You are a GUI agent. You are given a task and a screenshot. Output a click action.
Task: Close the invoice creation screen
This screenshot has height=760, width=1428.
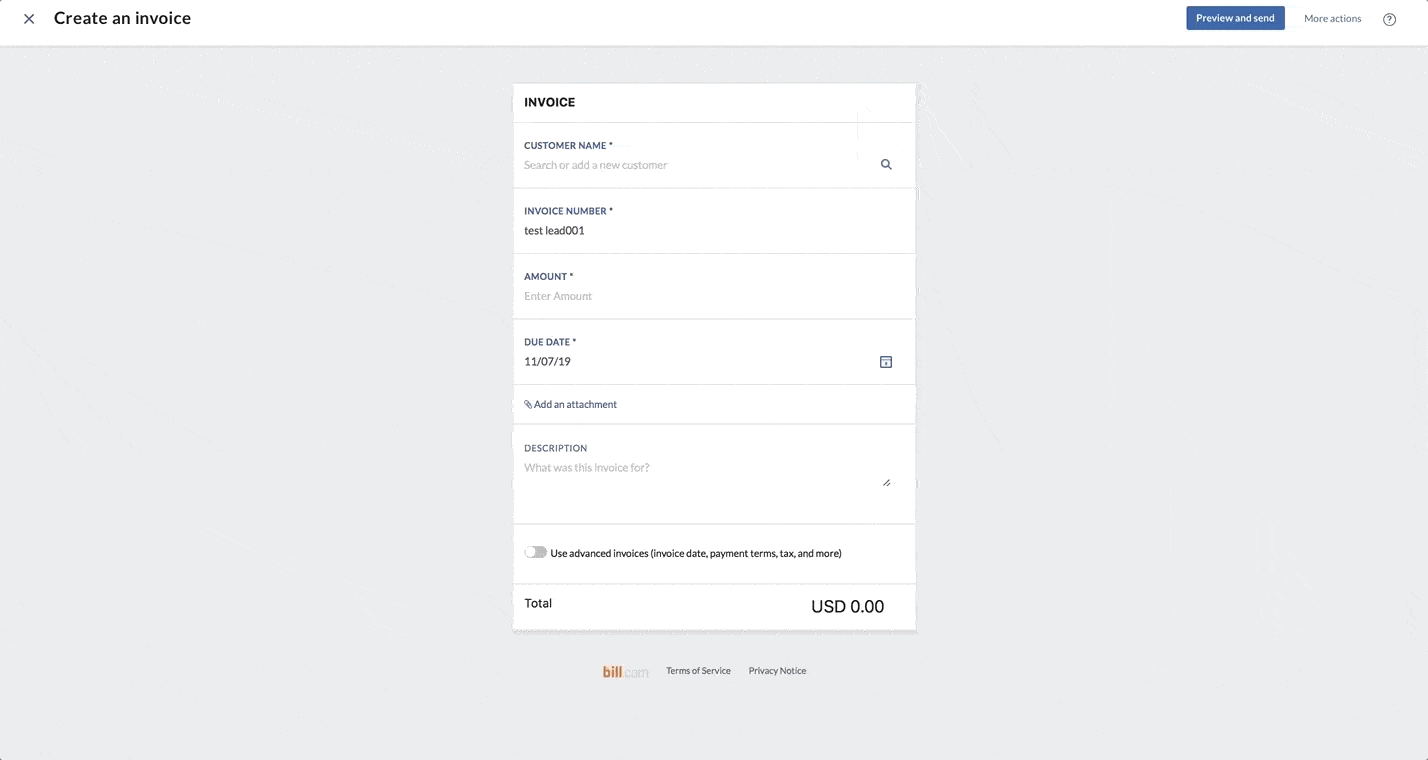click(28, 18)
